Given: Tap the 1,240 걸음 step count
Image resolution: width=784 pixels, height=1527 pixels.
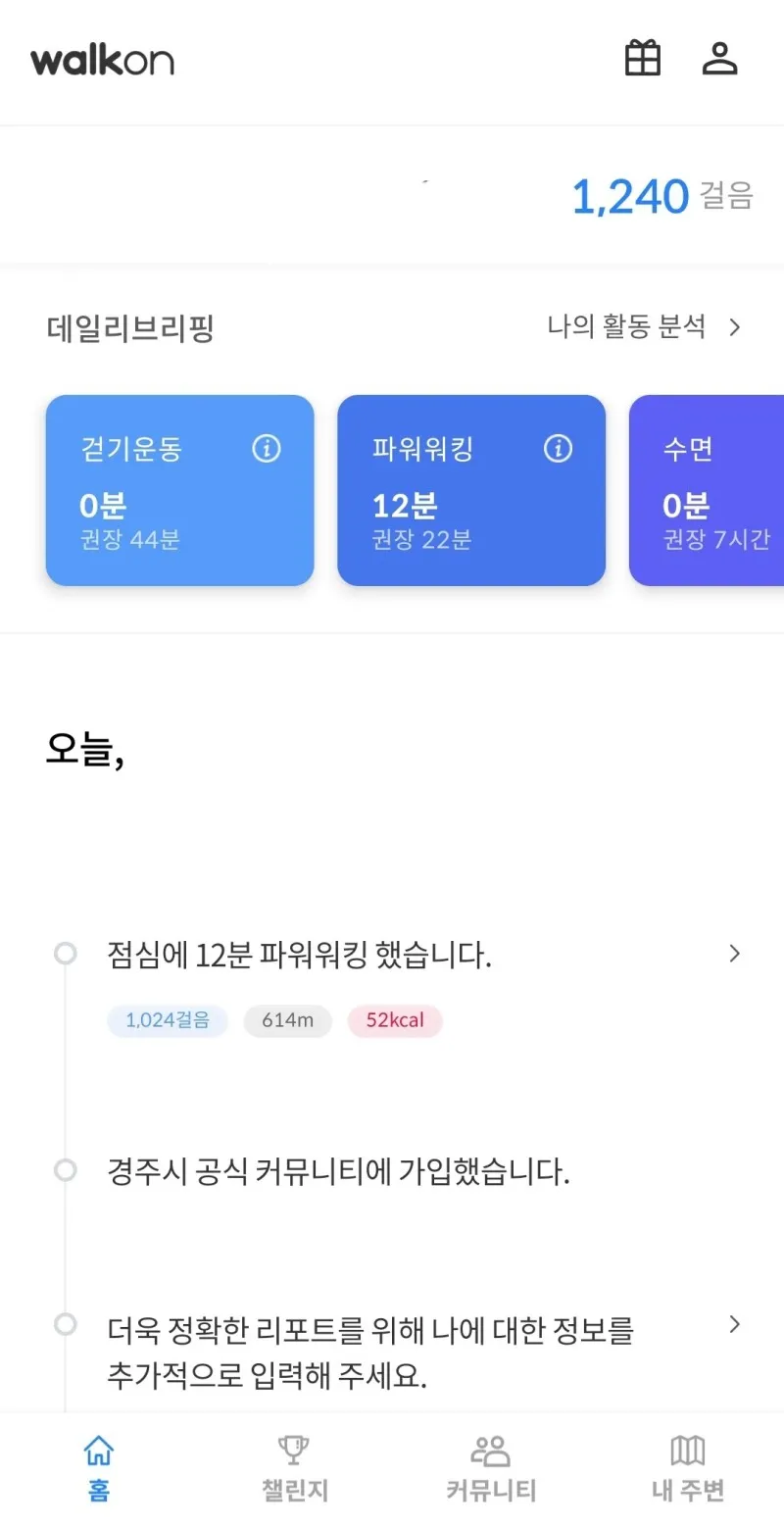Looking at the screenshot, I should click(x=661, y=197).
